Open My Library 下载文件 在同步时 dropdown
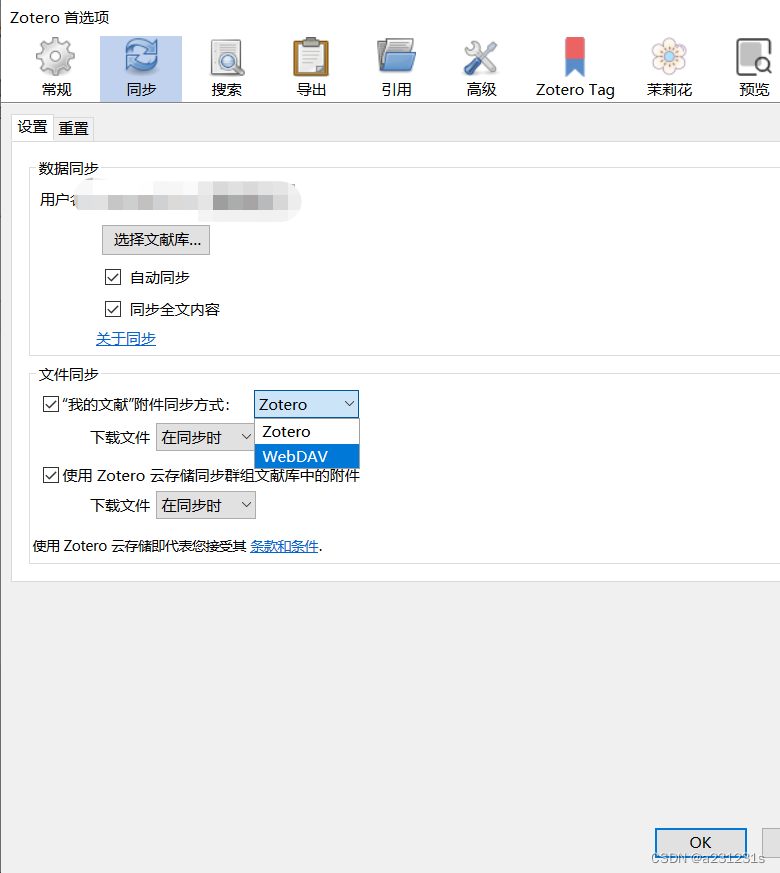 click(205, 437)
